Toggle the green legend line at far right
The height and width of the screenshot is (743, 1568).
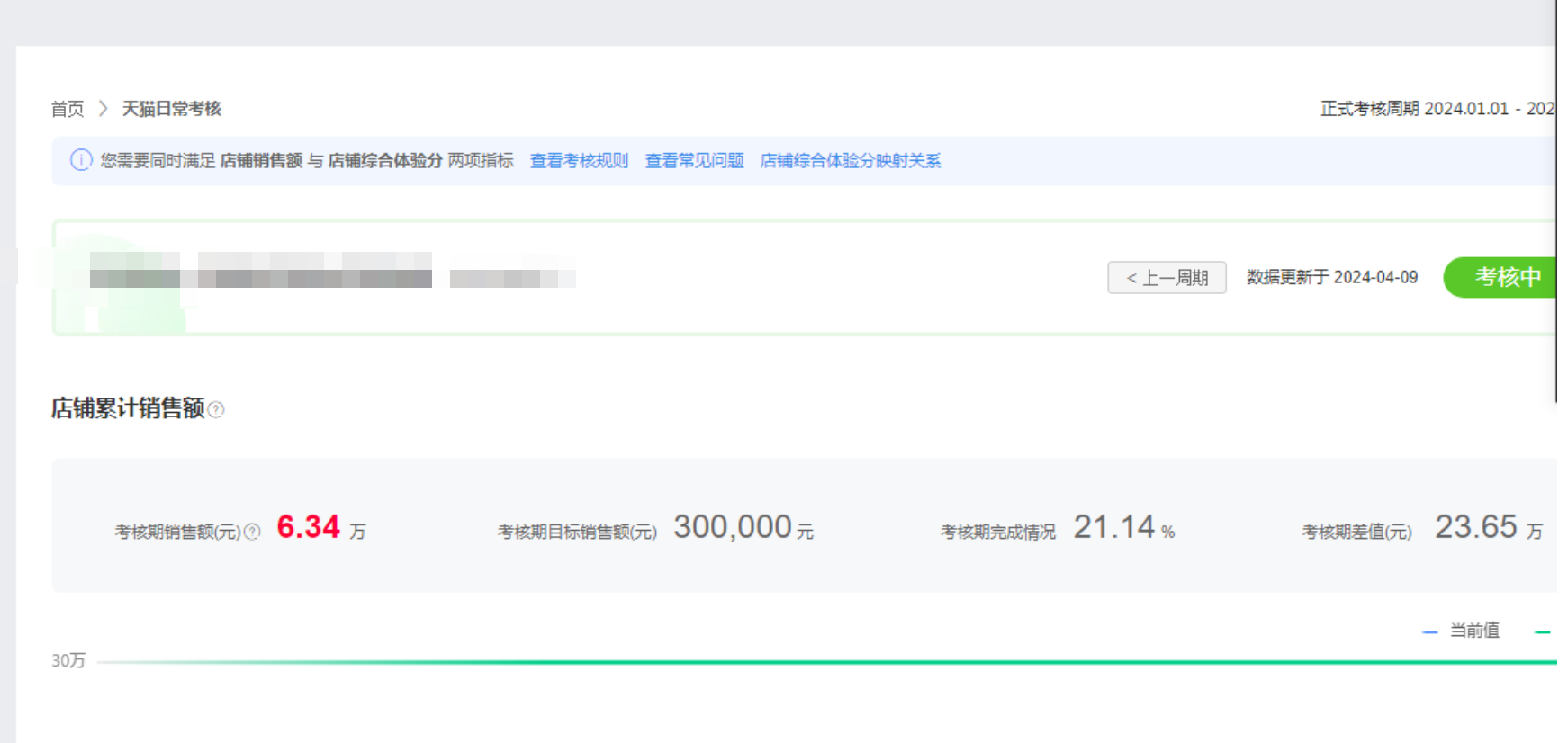point(1543,631)
